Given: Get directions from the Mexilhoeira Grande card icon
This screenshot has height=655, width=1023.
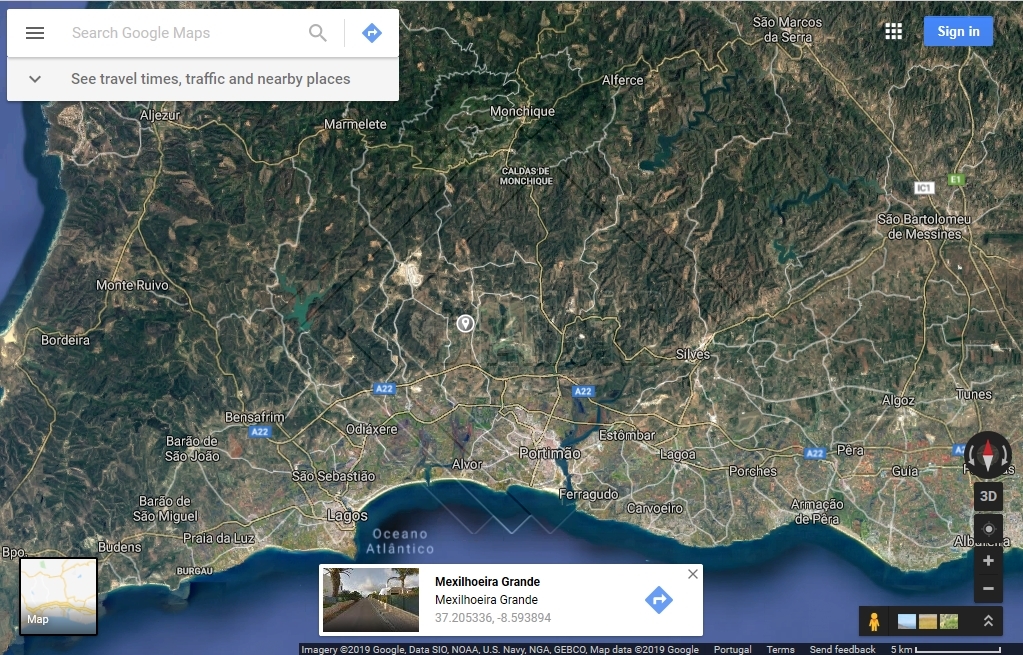Looking at the screenshot, I should coord(659,600).
